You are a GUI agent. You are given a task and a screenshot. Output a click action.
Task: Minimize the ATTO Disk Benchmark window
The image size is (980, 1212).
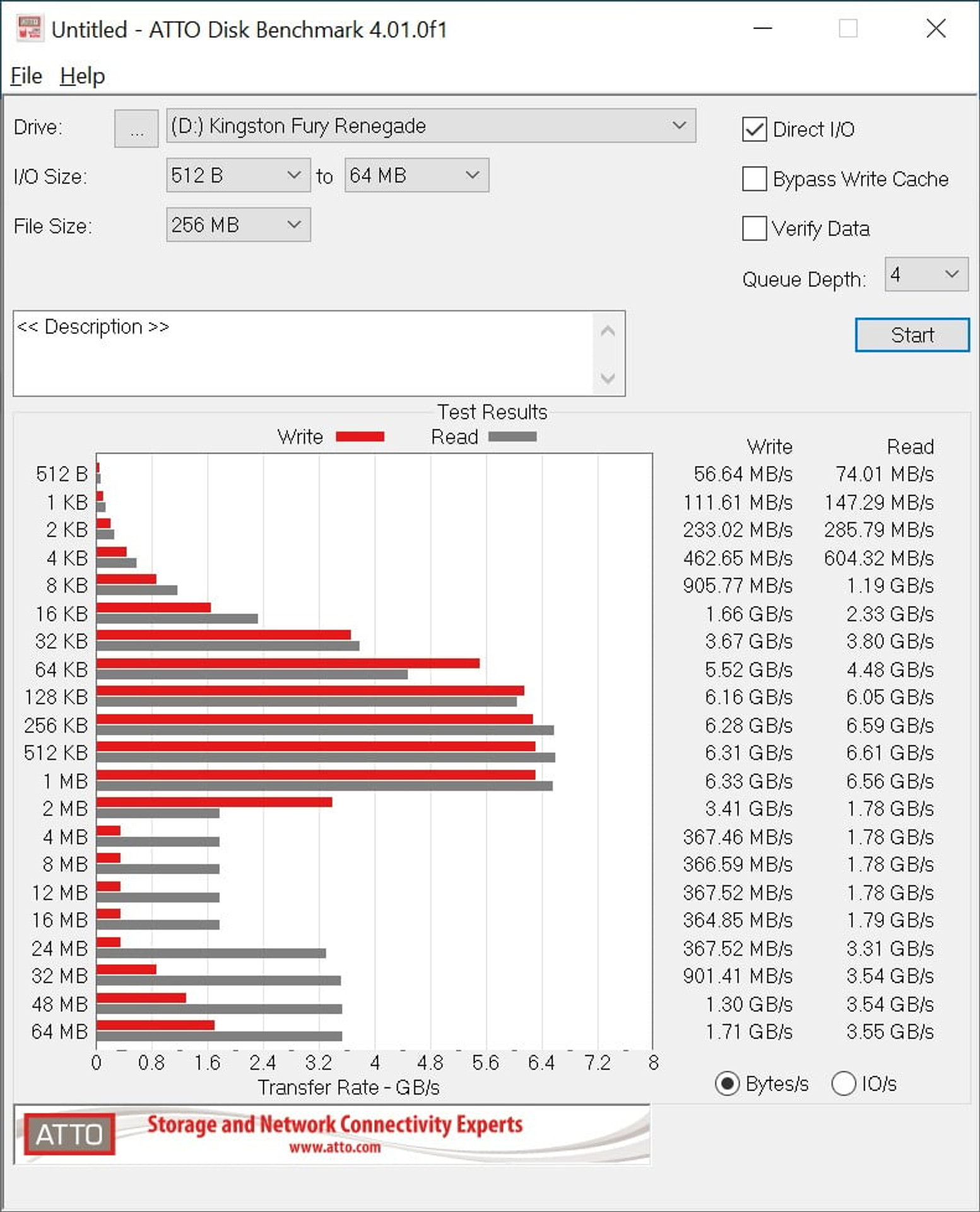point(762,28)
